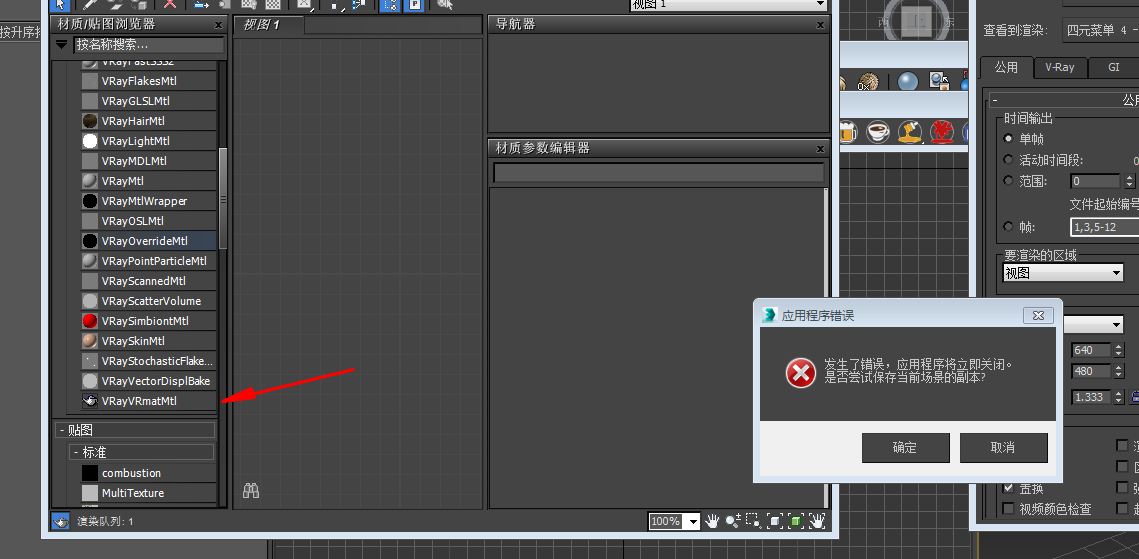Select the MultiTexture map entry
This screenshot has width=1139, height=559.
tap(148, 493)
